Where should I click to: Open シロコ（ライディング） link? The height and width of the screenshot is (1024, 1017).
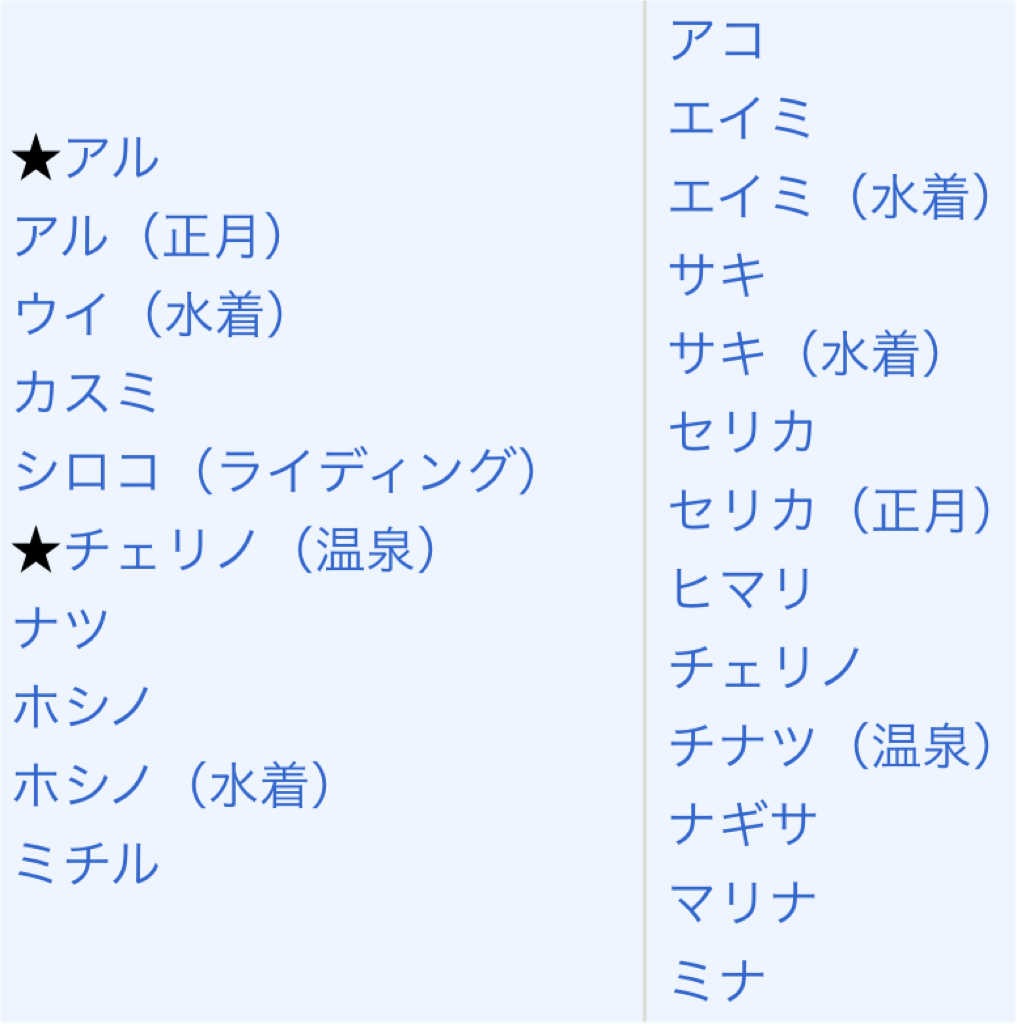pos(276,471)
